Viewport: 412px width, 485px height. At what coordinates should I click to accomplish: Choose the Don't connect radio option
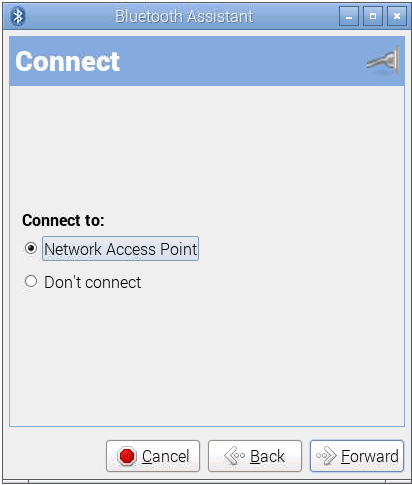pyautogui.click(x=31, y=281)
